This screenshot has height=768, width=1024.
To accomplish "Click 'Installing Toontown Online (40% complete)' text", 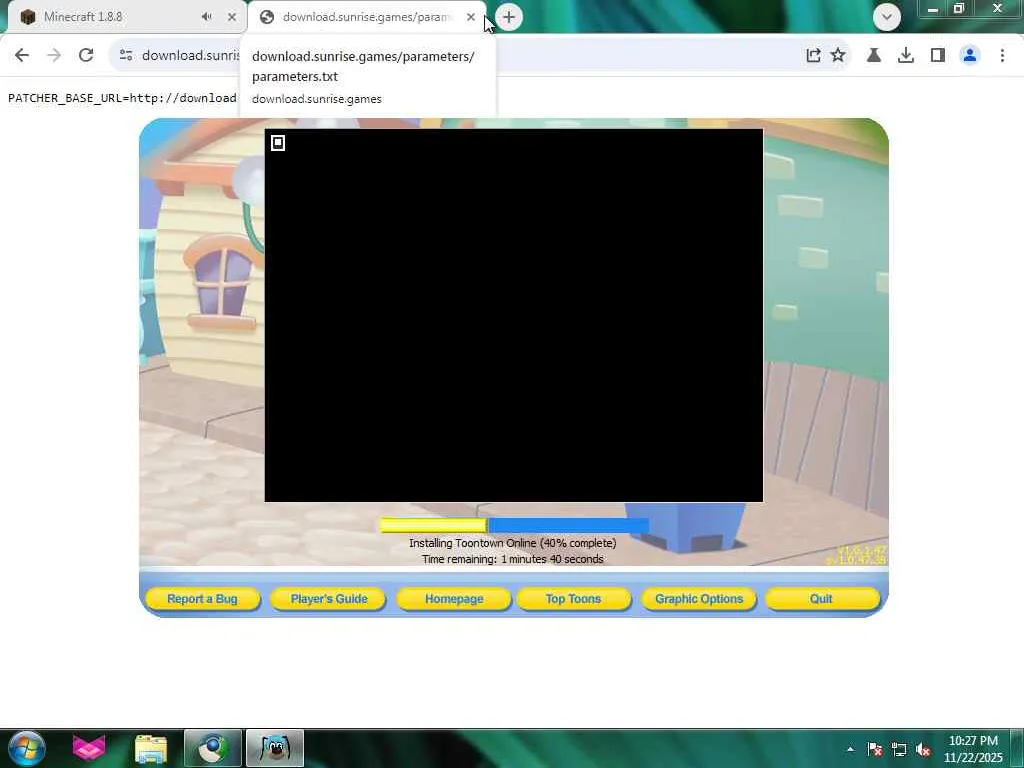I will (x=513, y=543).
